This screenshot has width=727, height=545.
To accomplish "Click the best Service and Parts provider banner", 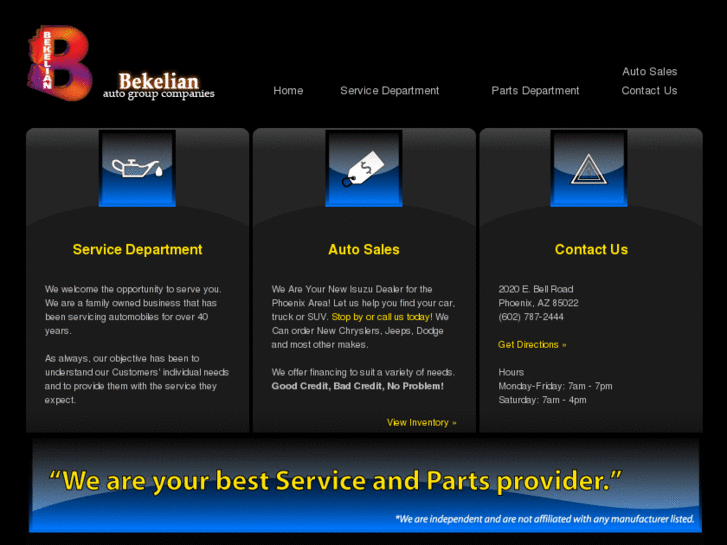I will (365, 485).
